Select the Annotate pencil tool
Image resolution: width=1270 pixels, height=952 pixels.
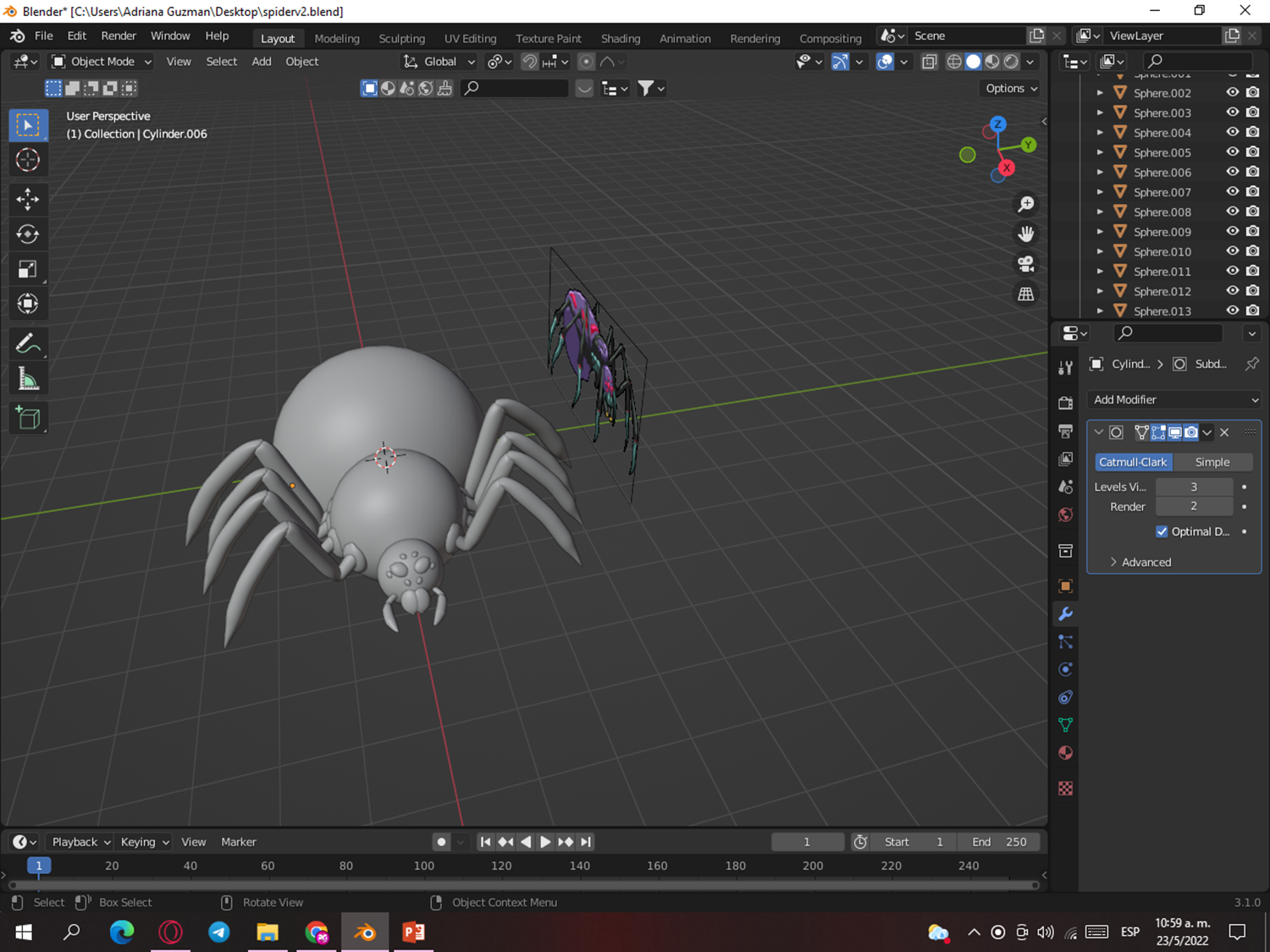click(28, 344)
